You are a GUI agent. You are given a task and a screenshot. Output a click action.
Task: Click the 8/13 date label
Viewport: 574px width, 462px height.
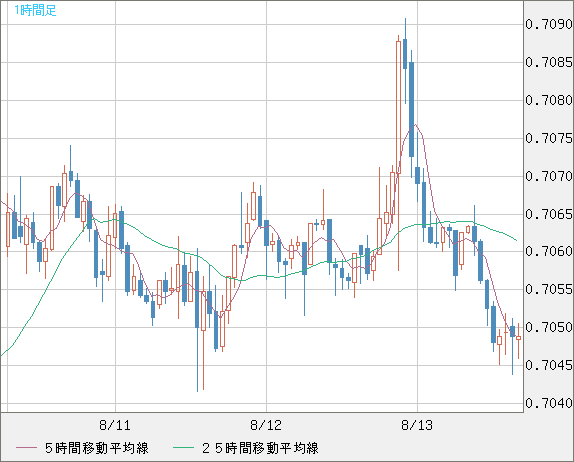point(417,425)
